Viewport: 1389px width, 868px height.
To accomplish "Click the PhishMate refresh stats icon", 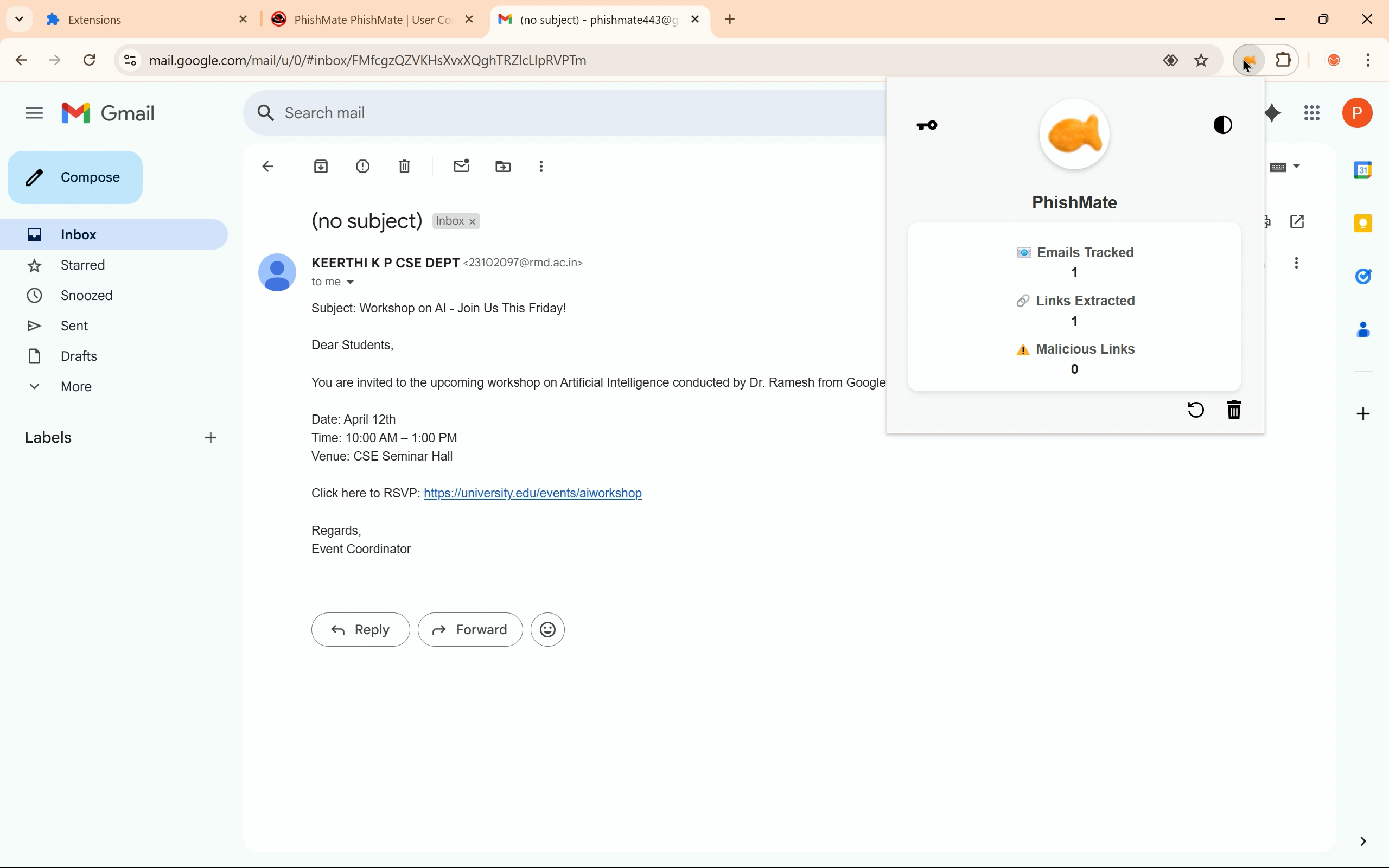I will pos(1196,410).
